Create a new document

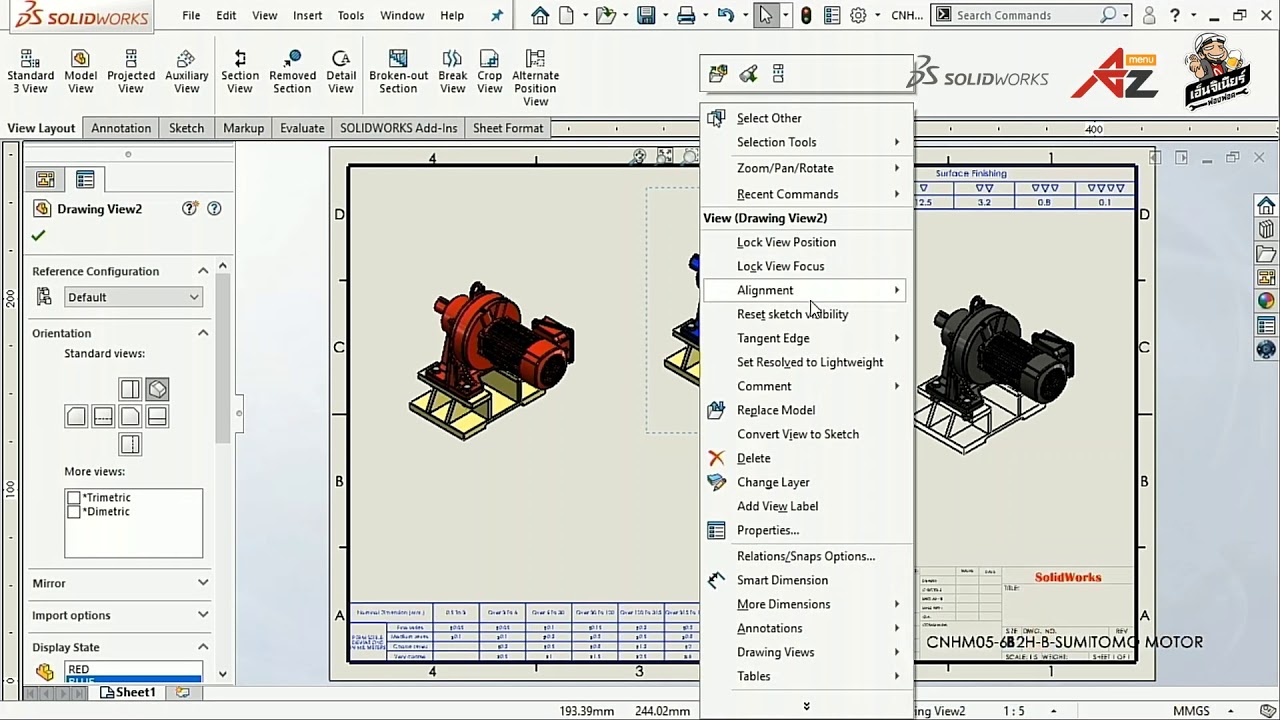tap(567, 15)
